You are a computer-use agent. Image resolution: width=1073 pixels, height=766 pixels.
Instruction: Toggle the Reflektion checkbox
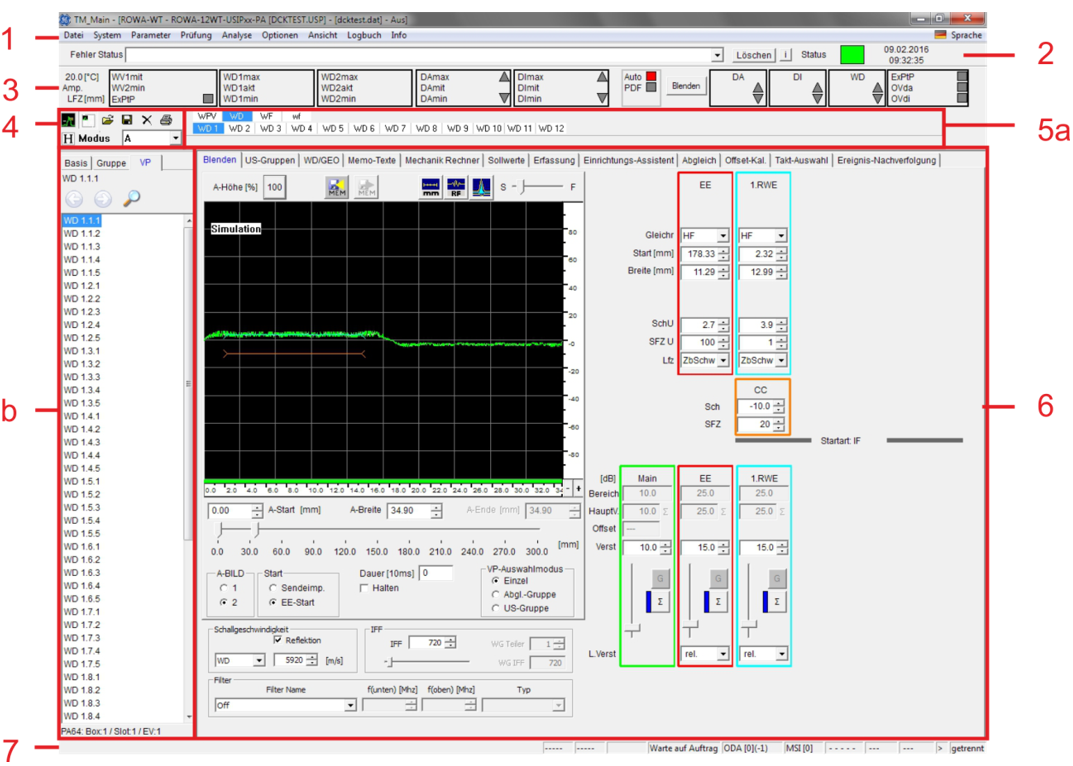[278, 640]
